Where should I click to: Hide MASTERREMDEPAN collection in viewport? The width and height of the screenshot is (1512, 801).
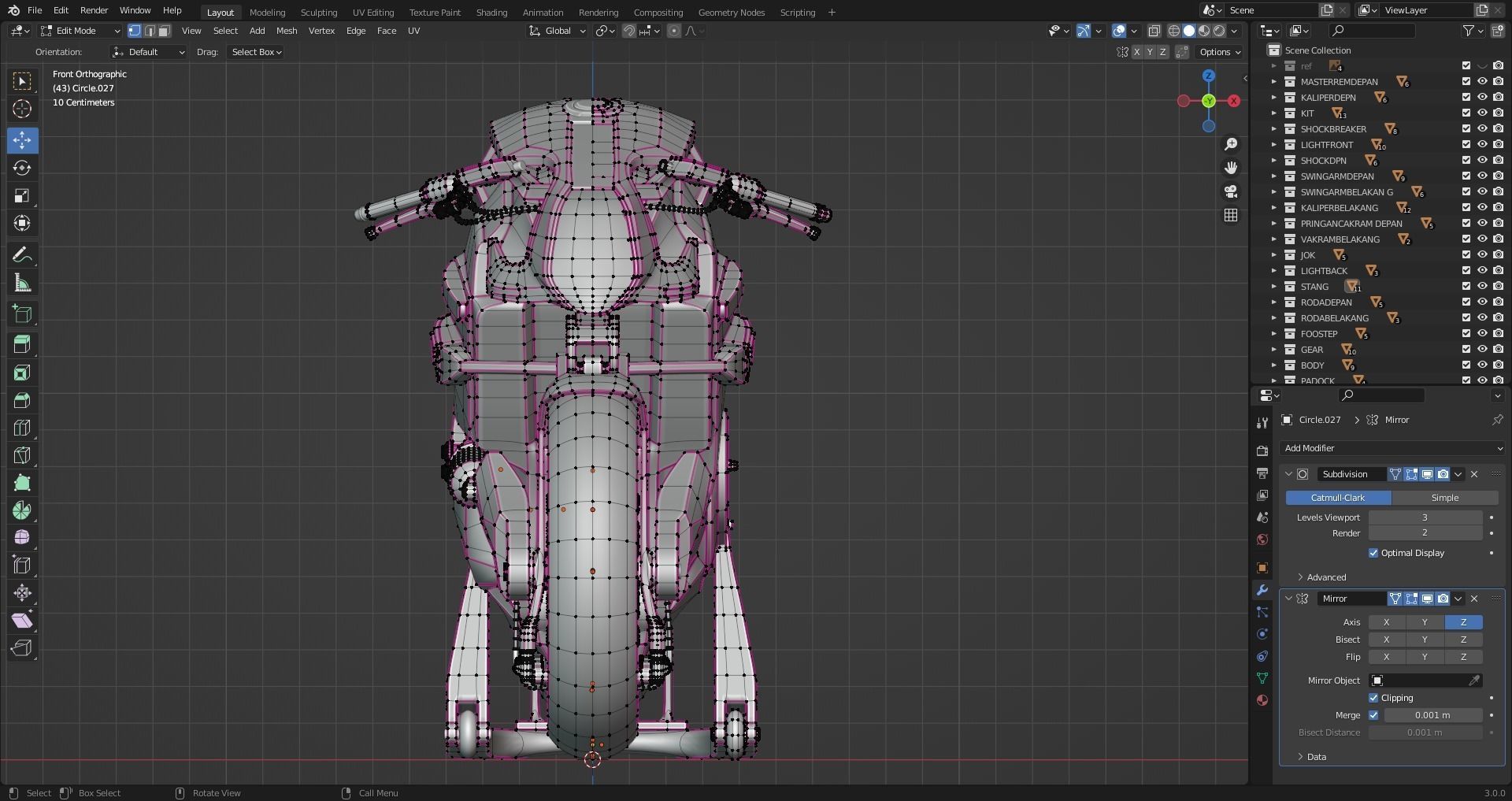(1482, 81)
